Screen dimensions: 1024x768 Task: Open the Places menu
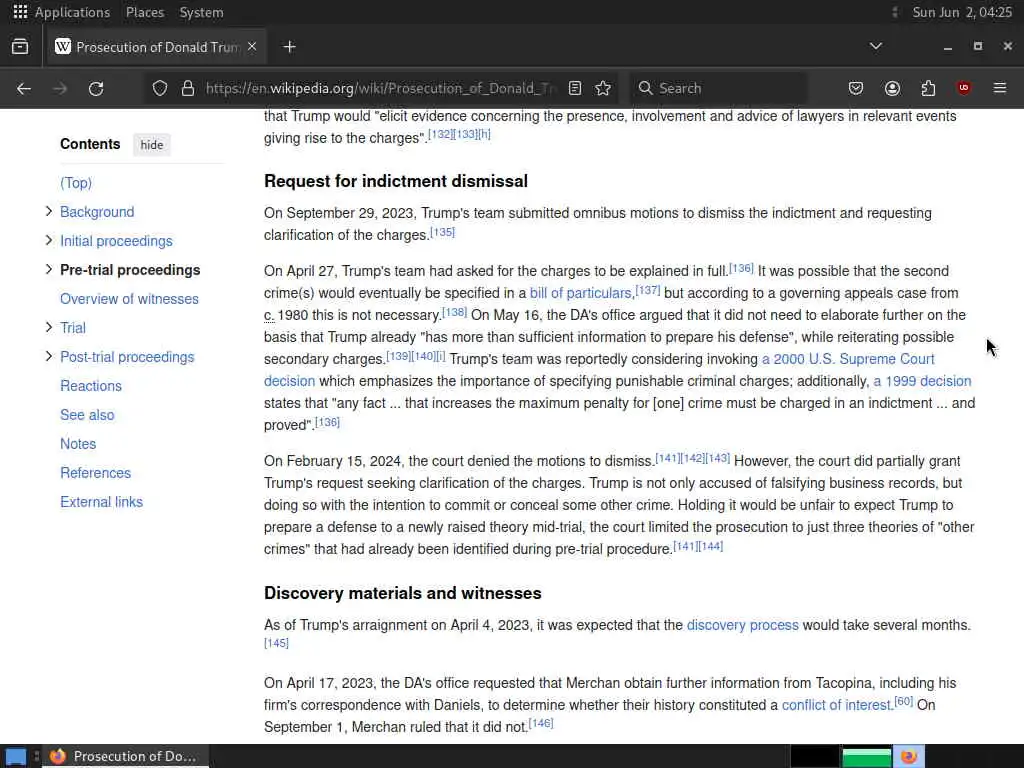click(x=145, y=12)
